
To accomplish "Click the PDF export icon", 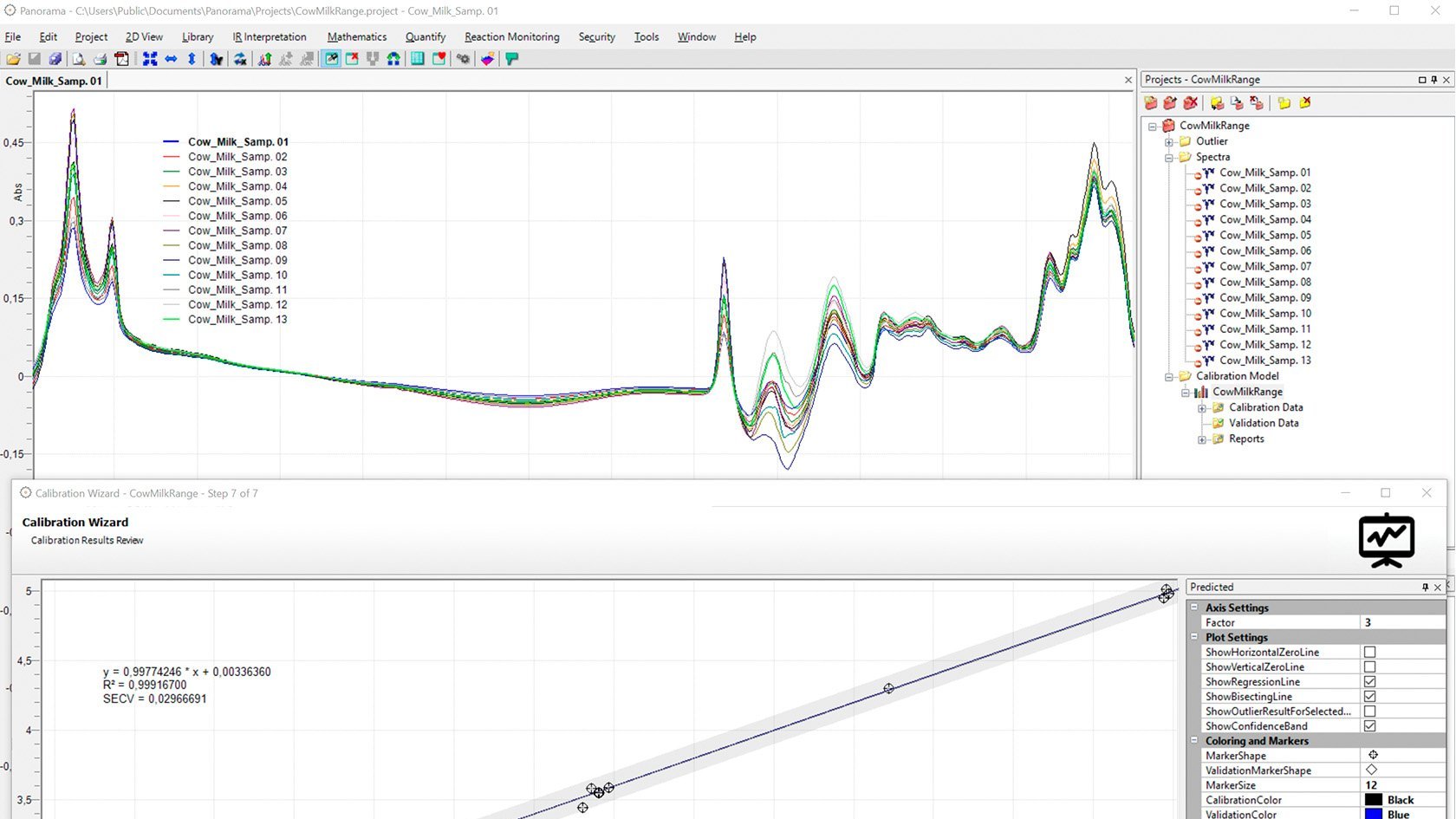I will 121,59.
